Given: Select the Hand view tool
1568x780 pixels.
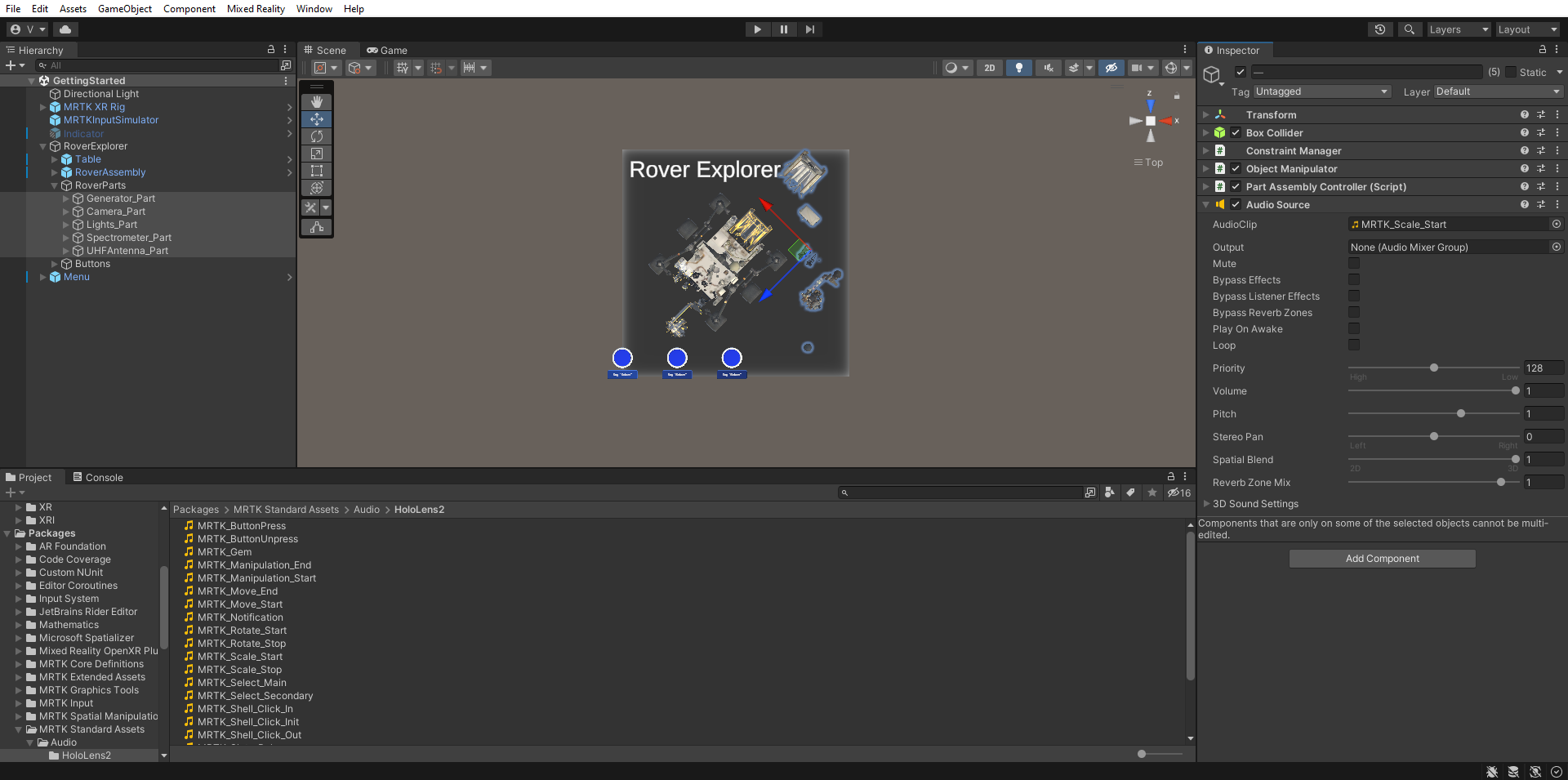Looking at the screenshot, I should [317, 102].
